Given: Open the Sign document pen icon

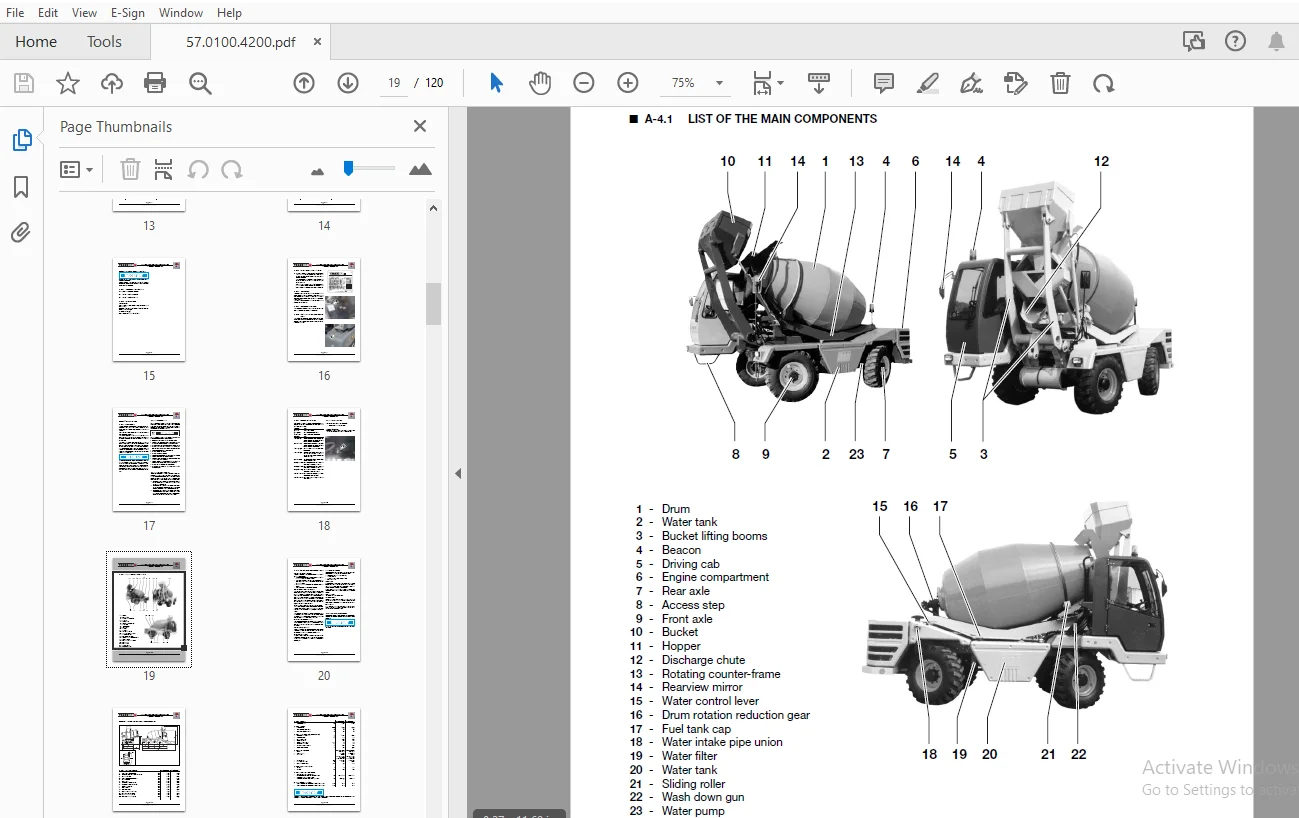Looking at the screenshot, I should [x=971, y=83].
